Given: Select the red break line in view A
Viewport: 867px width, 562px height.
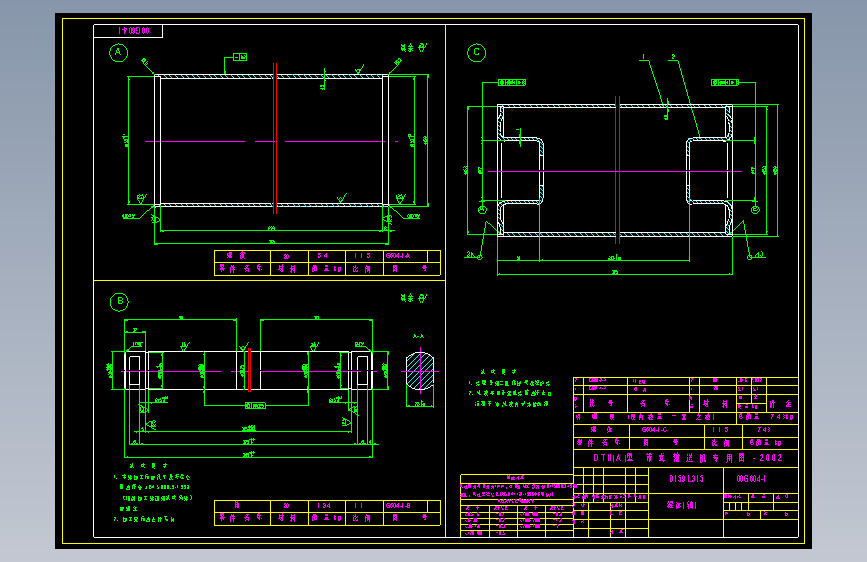Looking at the screenshot, I should click(x=275, y=138).
